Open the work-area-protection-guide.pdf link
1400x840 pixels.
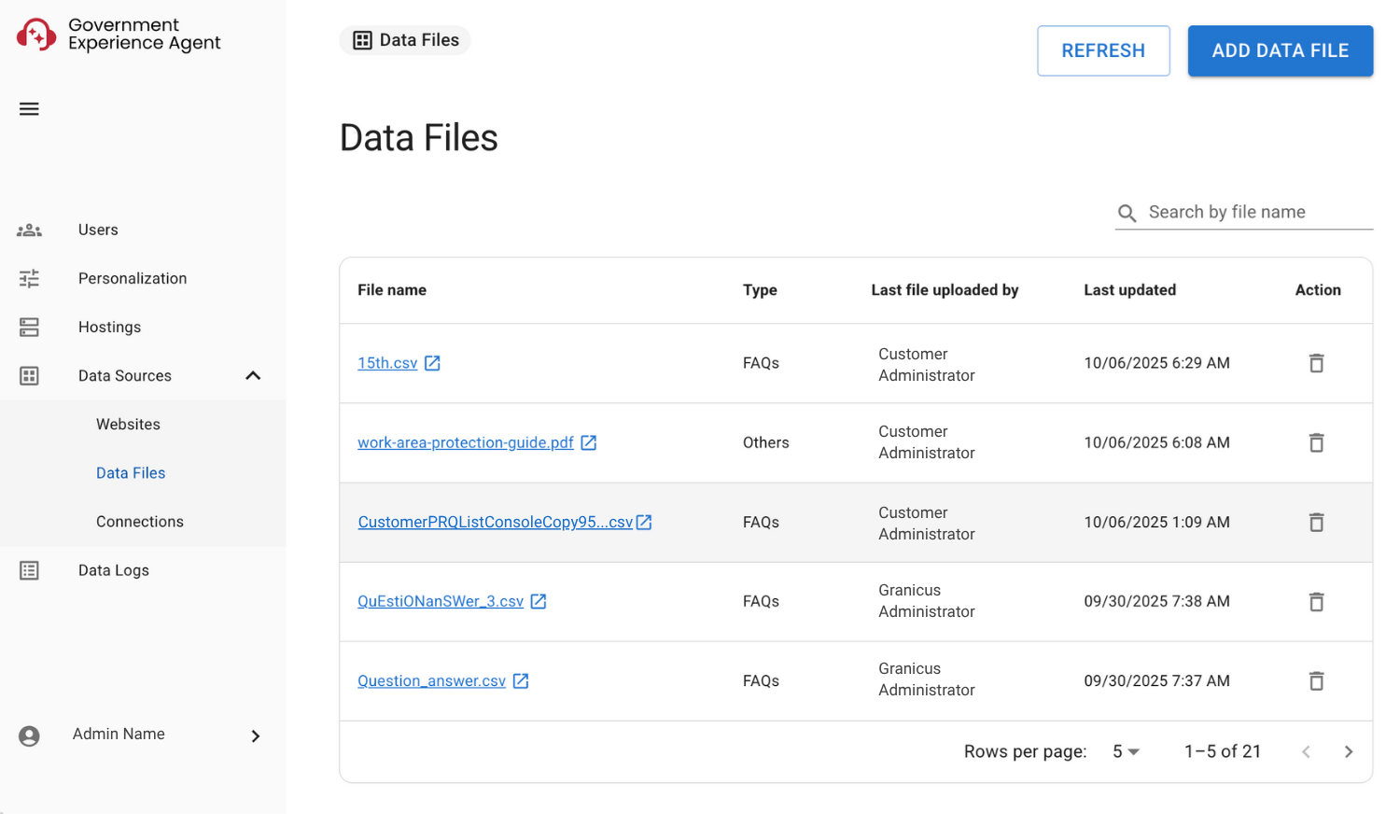tap(466, 442)
